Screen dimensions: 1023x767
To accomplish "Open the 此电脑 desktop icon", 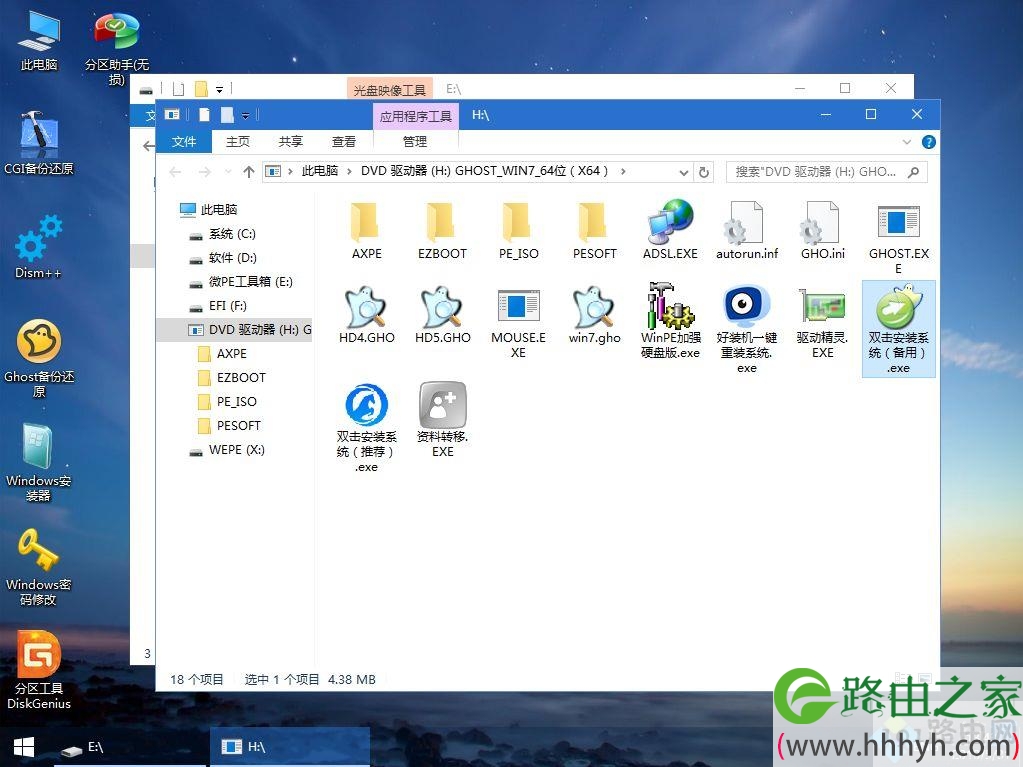I will (x=38, y=40).
